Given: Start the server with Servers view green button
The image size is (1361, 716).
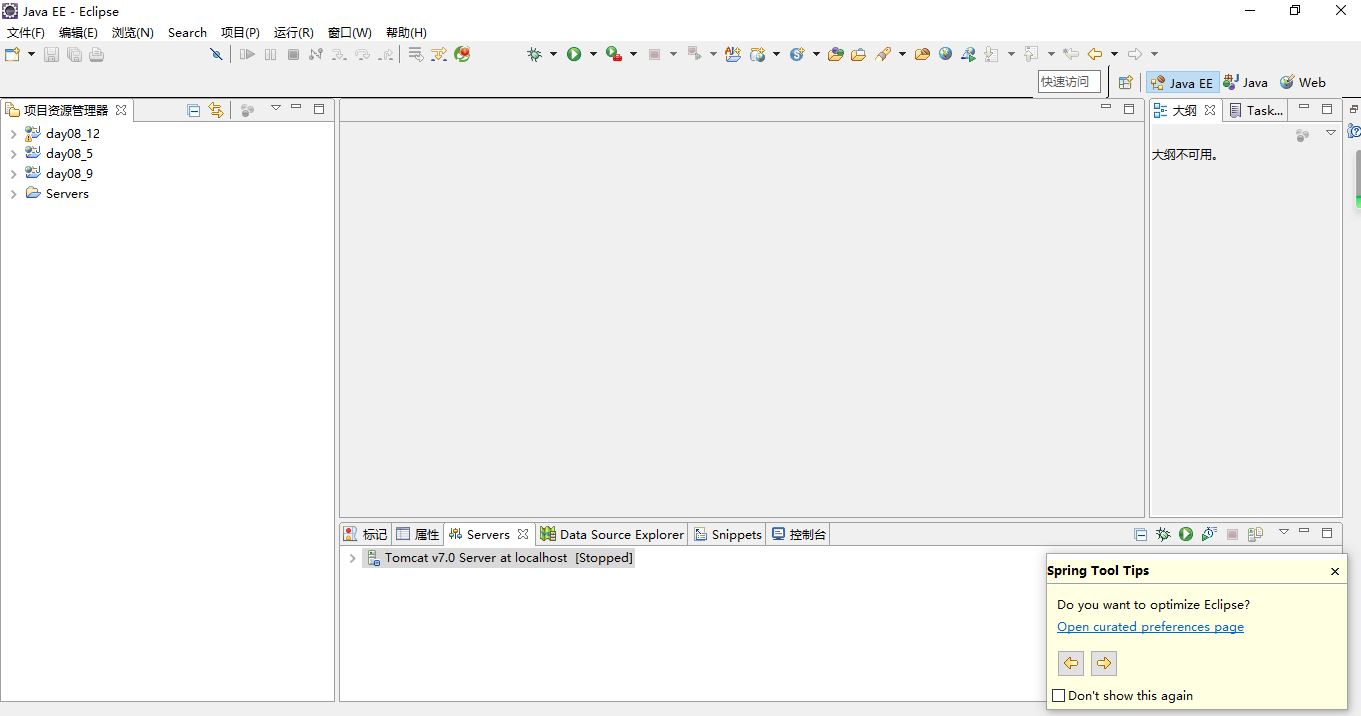Looking at the screenshot, I should click(1186, 534).
